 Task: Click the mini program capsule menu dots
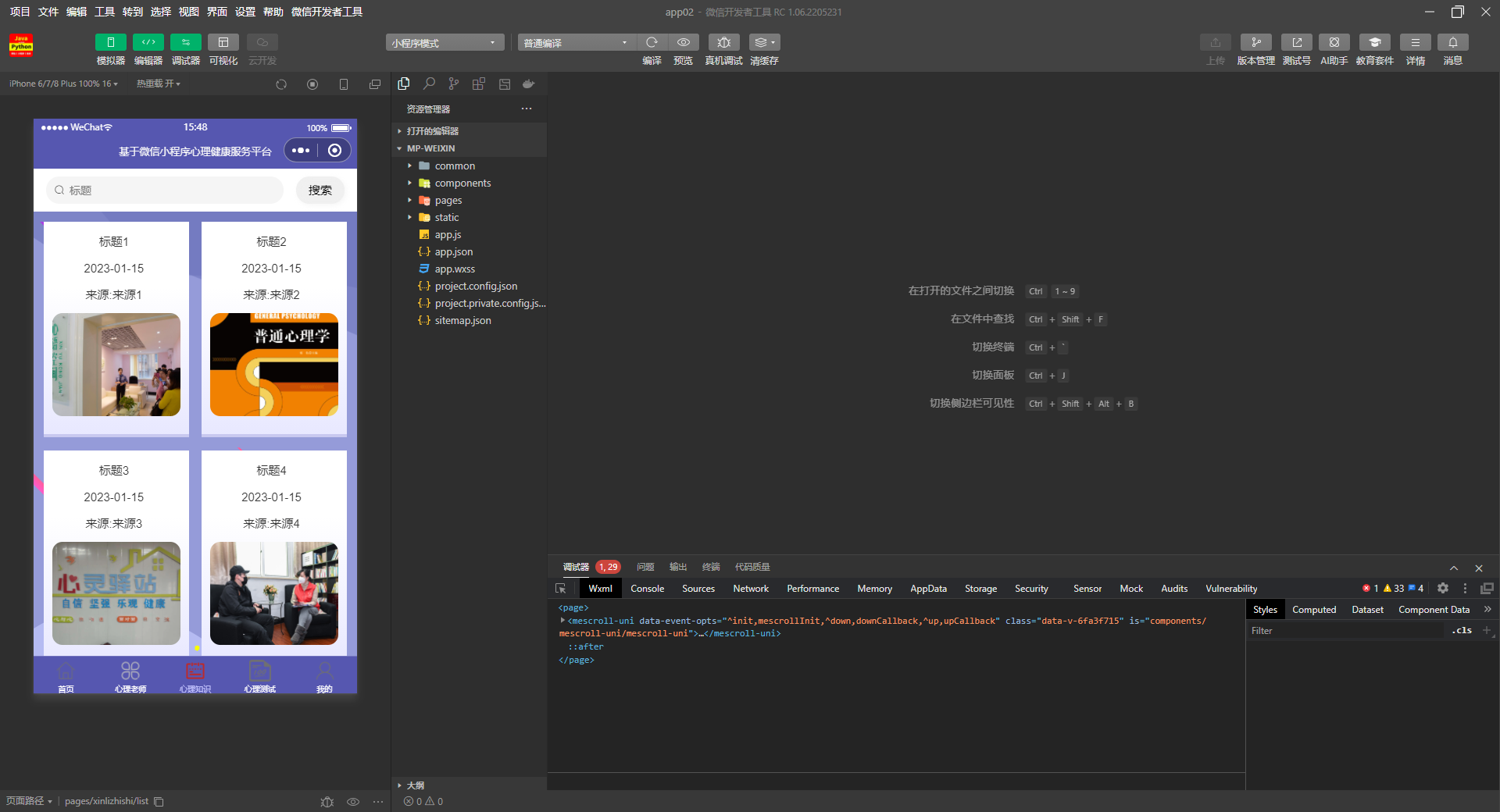(301, 151)
